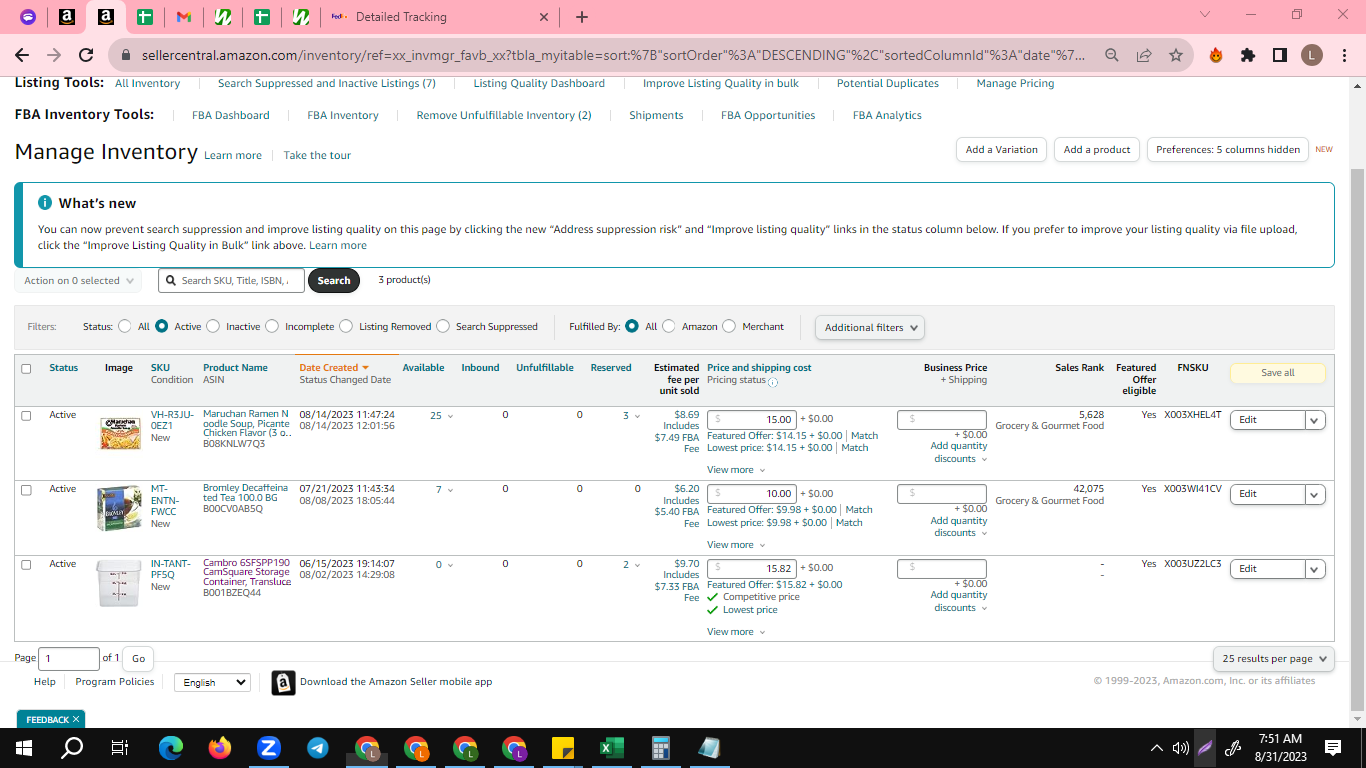The width and height of the screenshot is (1366, 768).
Task: Go to Manage Pricing
Action: pyautogui.click(x=1015, y=83)
